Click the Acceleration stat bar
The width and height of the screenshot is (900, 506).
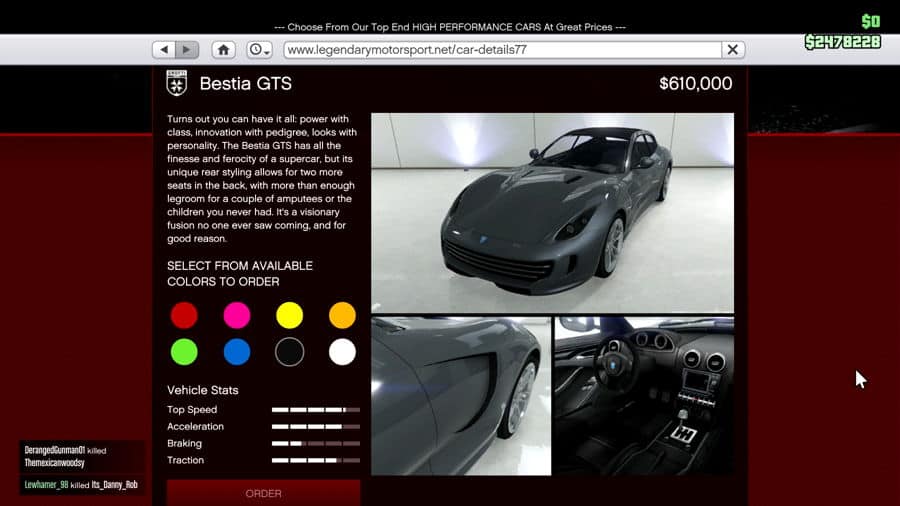[316, 426]
